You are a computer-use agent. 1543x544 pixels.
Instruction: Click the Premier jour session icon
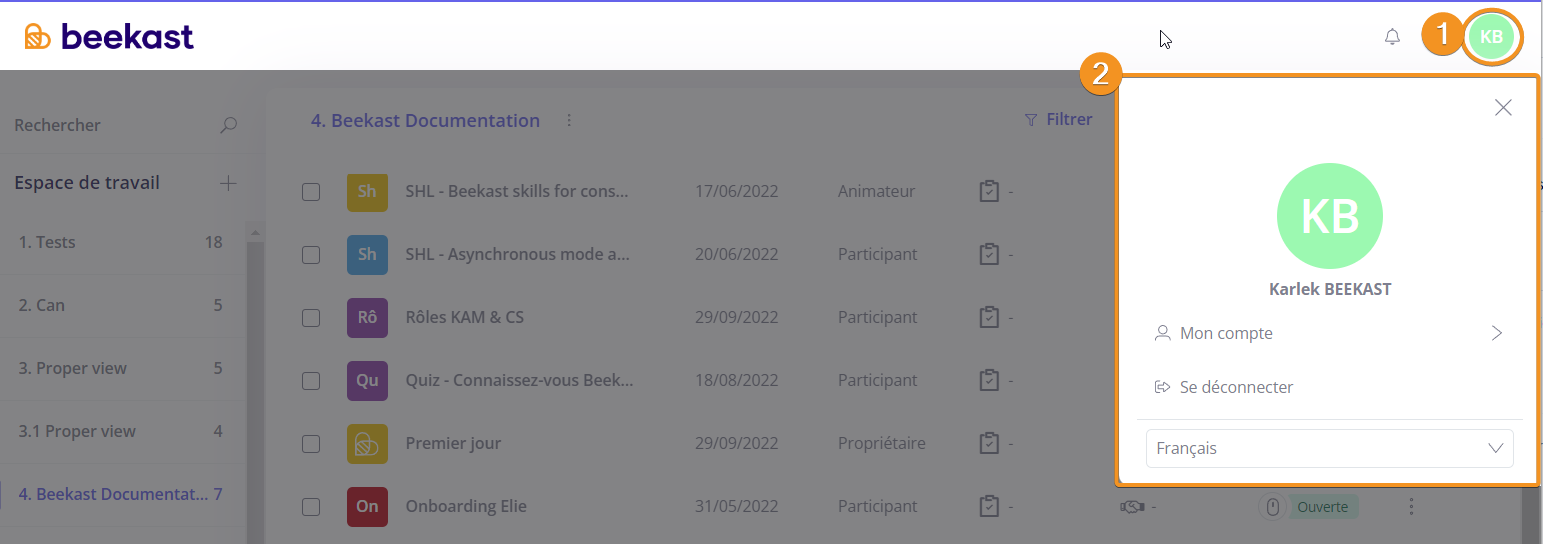point(367,443)
